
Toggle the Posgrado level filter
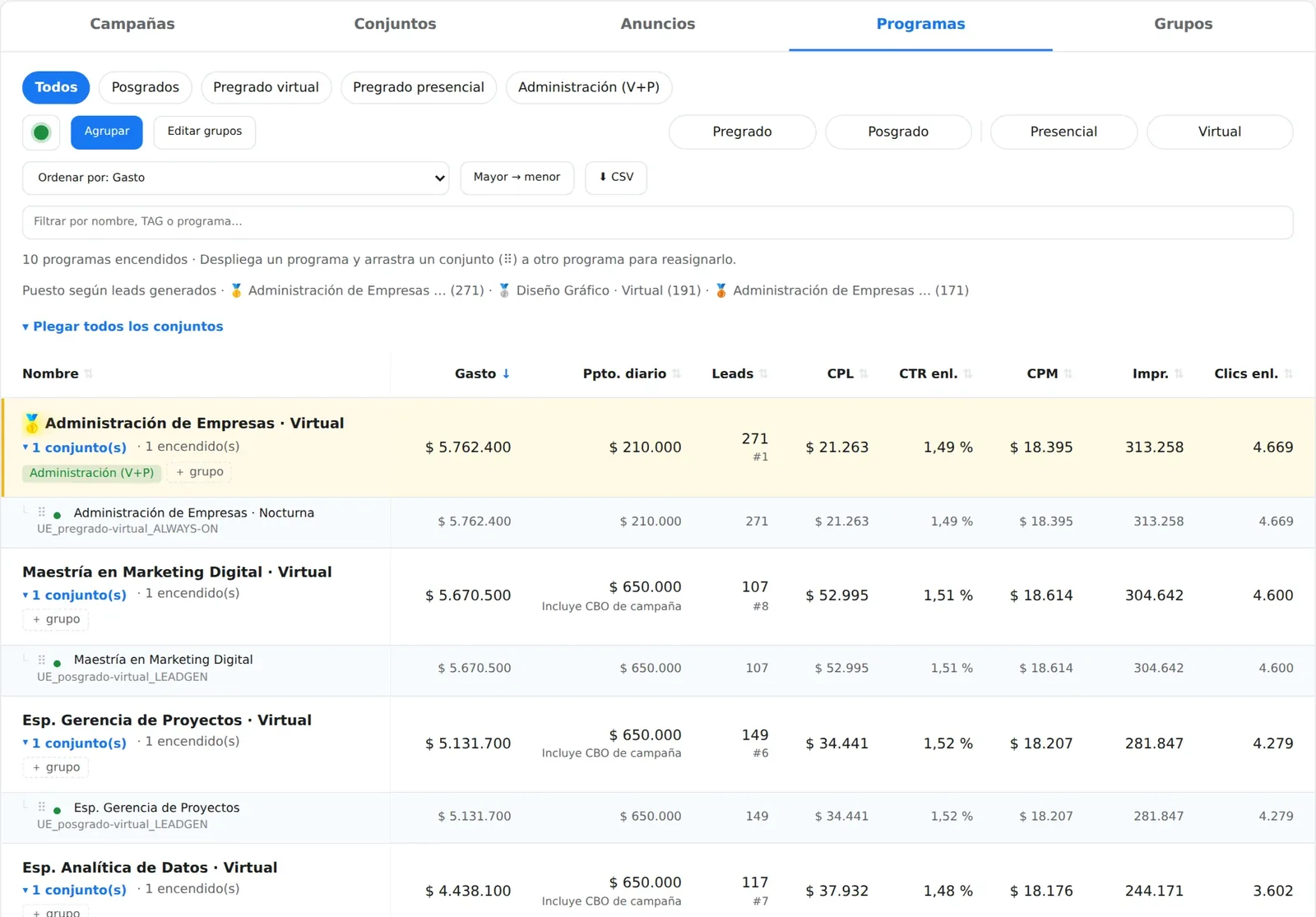click(898, 132)
